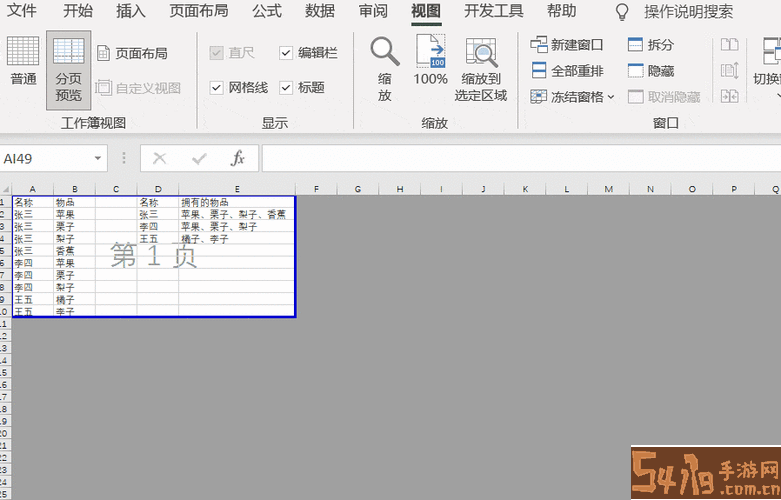The image size is (781, 500).
Task: Click cell D3 containing 李四
Action: 158,227
